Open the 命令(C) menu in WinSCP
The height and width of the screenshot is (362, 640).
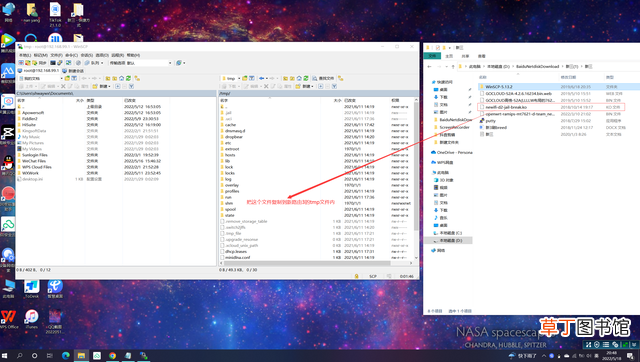click(x=71, y=55)
